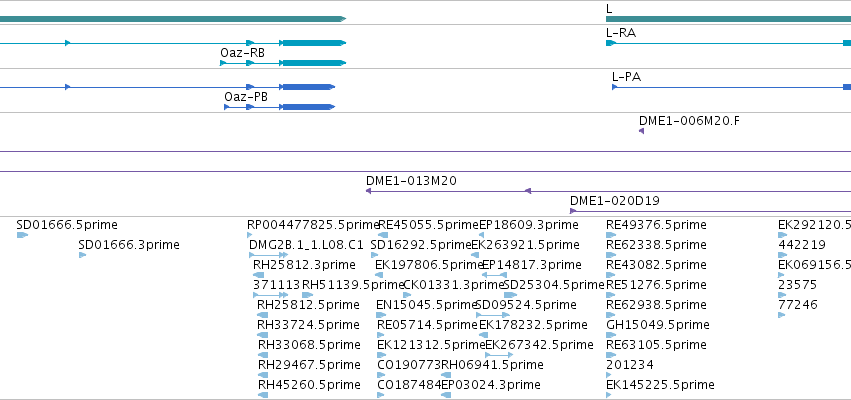Click the SD16292.5prime EST label

coord(421,245)
